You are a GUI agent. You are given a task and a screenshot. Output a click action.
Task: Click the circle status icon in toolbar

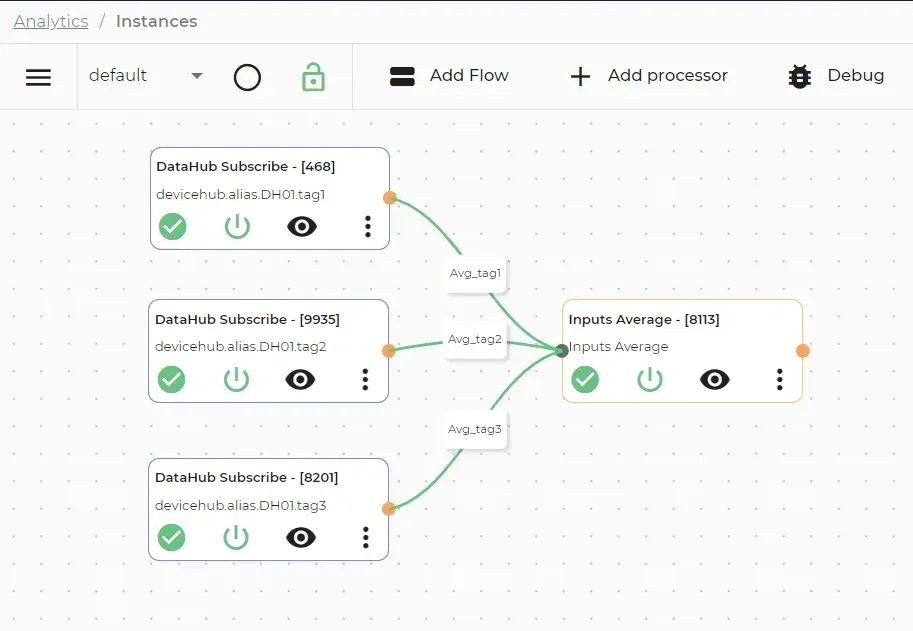247,77
